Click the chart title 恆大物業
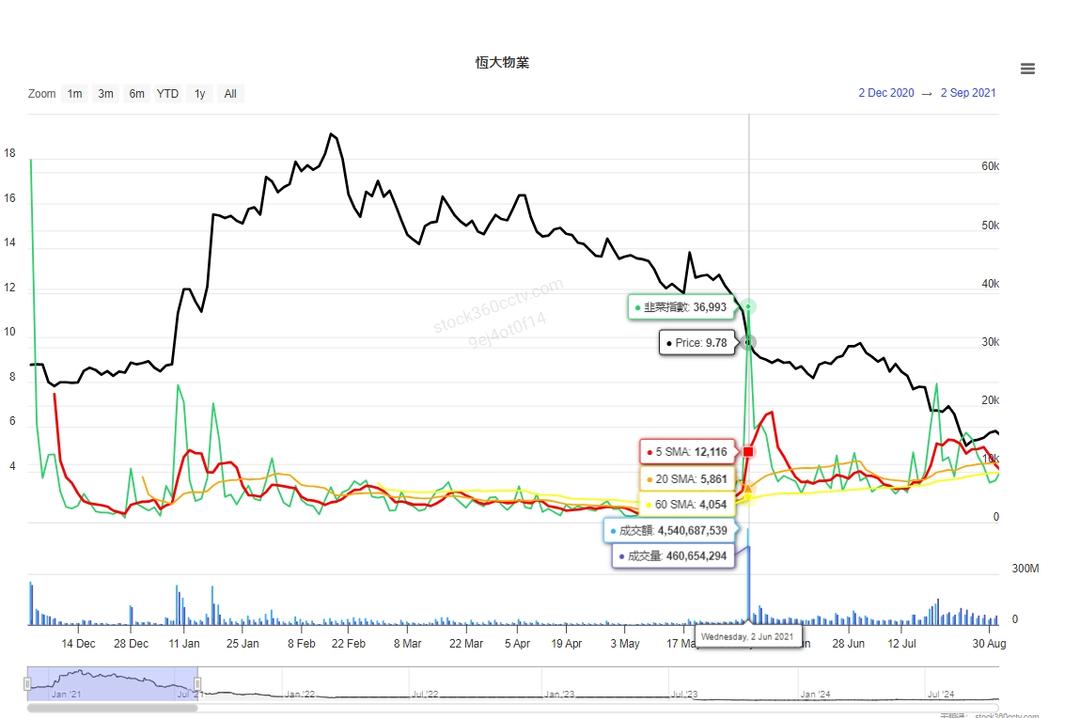 502,63
